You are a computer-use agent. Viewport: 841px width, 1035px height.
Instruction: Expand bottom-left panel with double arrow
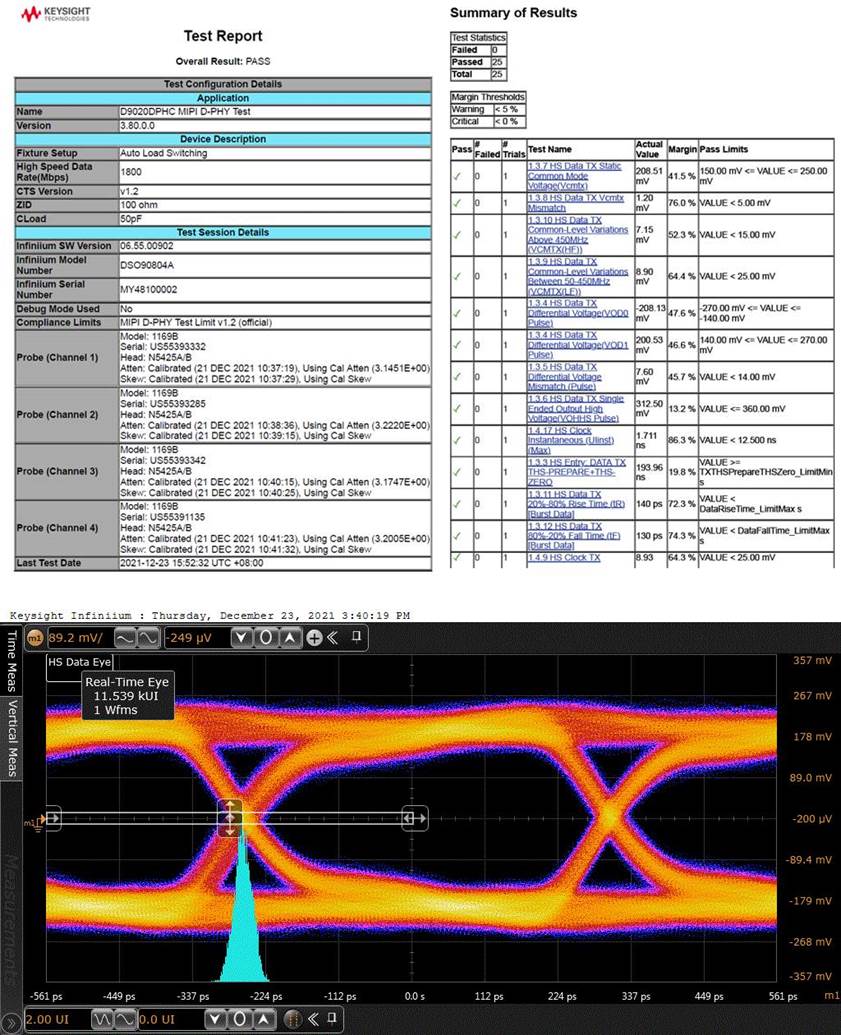(x=11, y=1022)
